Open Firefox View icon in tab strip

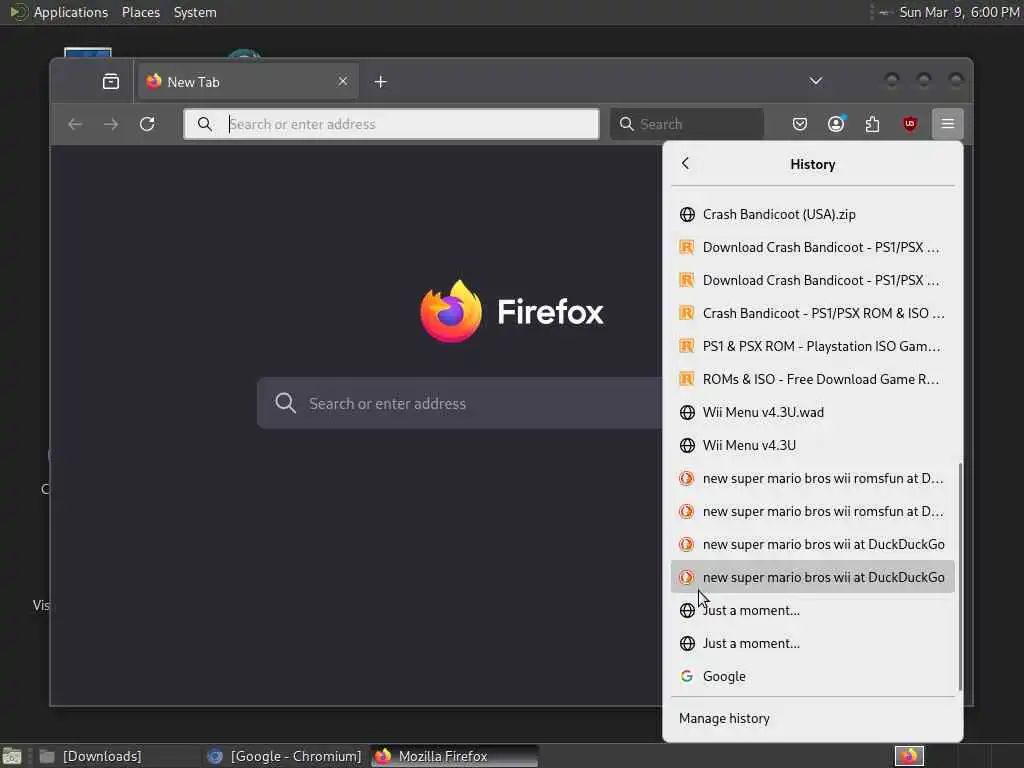pyautogui.click(x=111, y=82)
